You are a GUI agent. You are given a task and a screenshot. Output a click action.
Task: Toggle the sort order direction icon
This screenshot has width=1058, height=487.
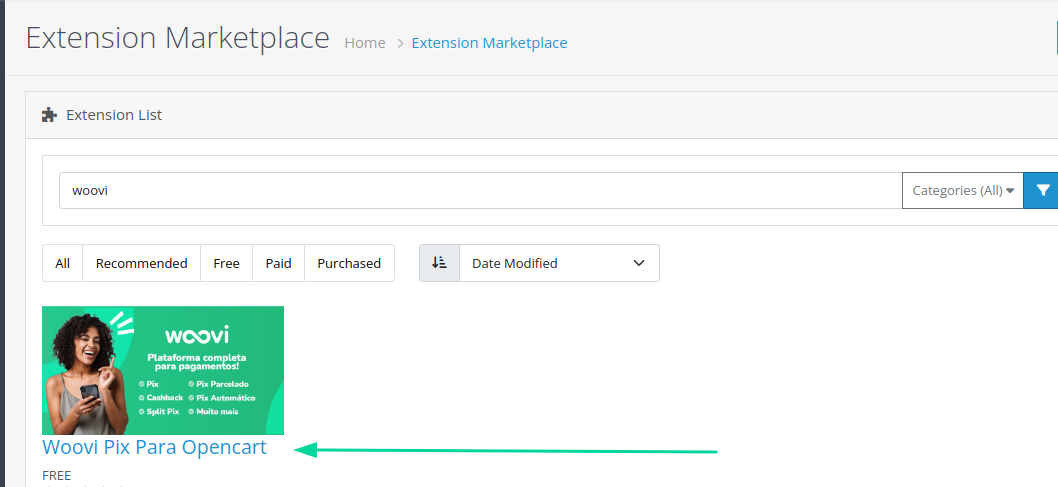point(439,263)
